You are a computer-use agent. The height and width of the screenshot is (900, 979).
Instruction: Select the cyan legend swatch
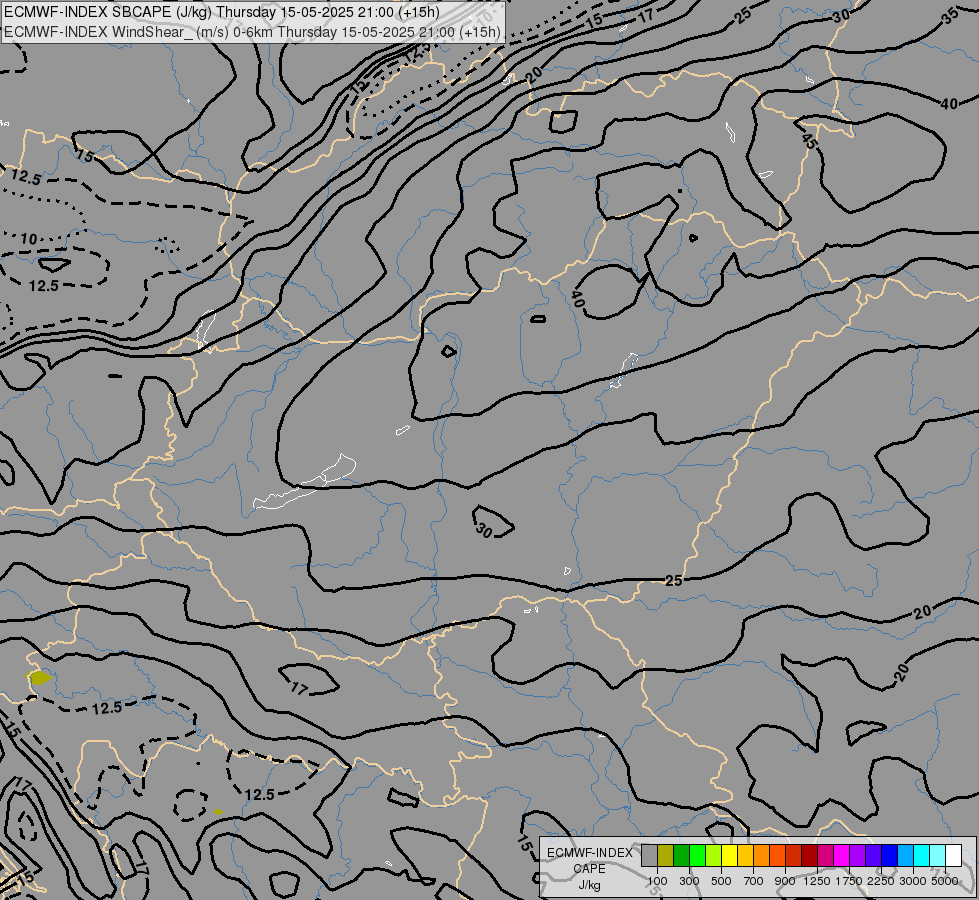click(922, 855)
